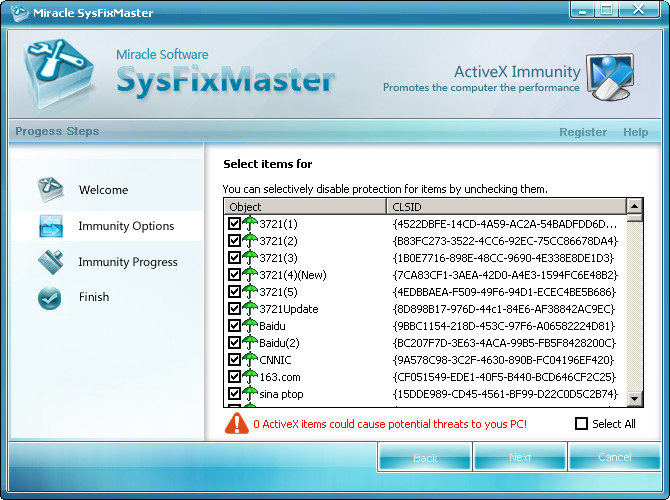
Task: Click the umbrella icon beside Baidu(2)
Action: pos(250,343)
